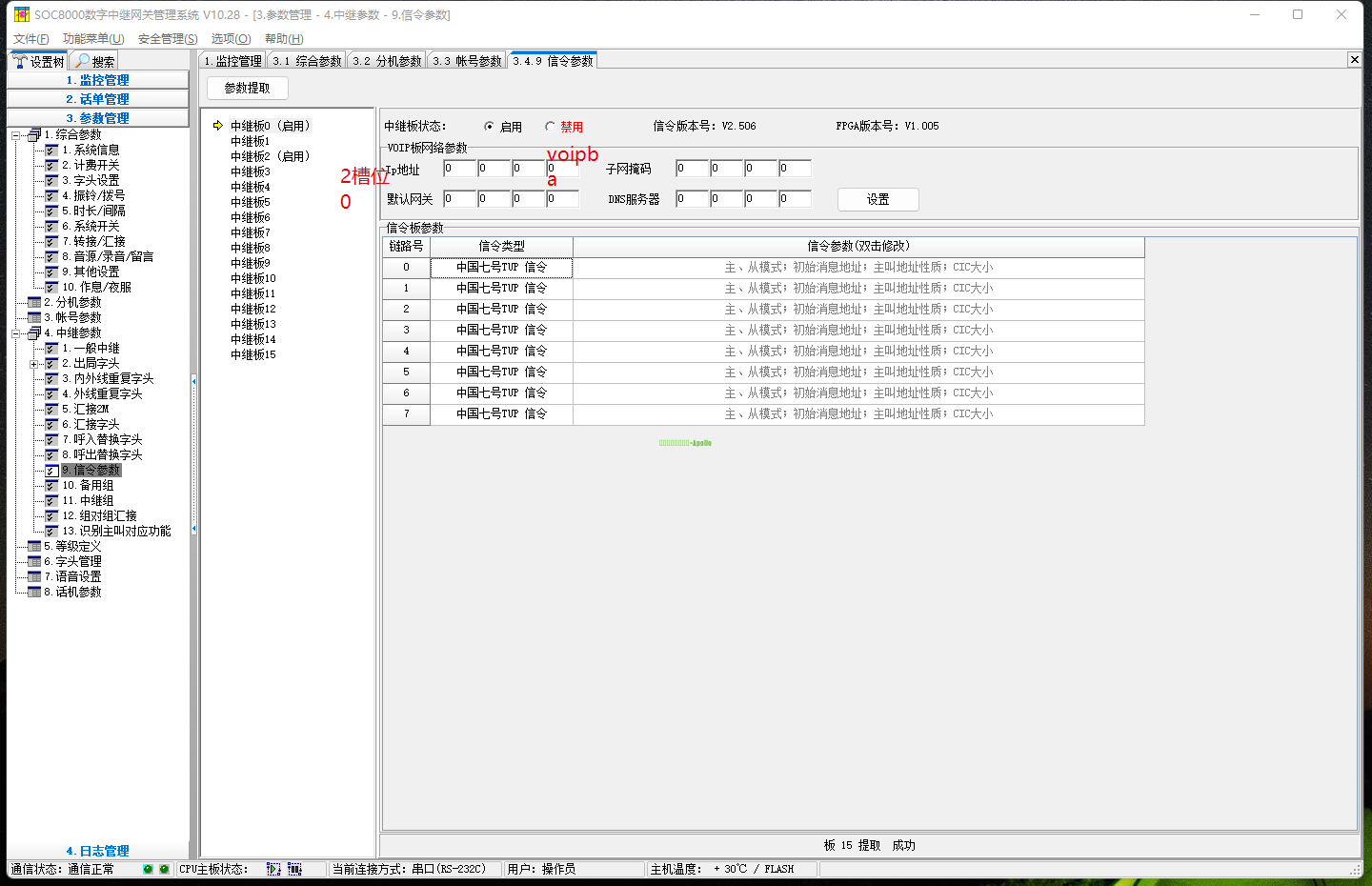This screenshot has width=1372, height=886.
Task: Collapse the 1.综合参数 tree node
Action: 15,135
